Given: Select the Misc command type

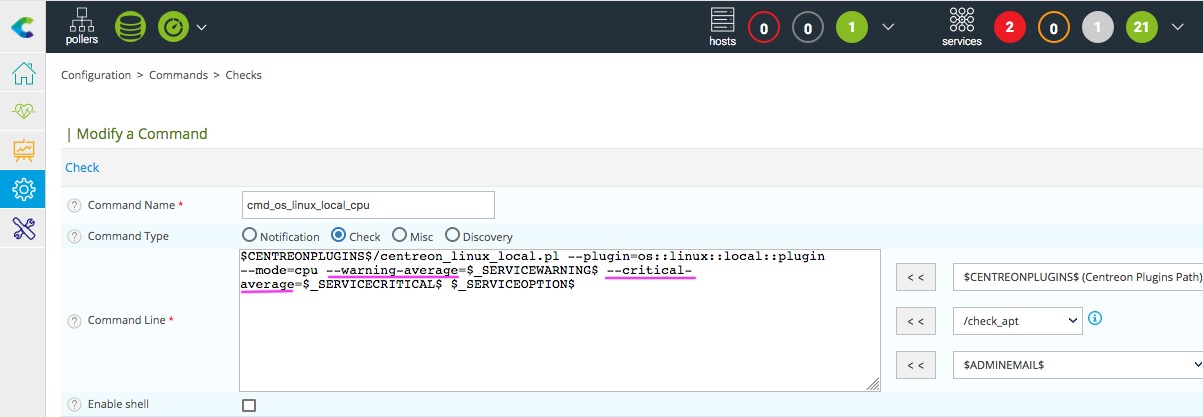Looking at the screenshot, I should (x=400, y=236).
